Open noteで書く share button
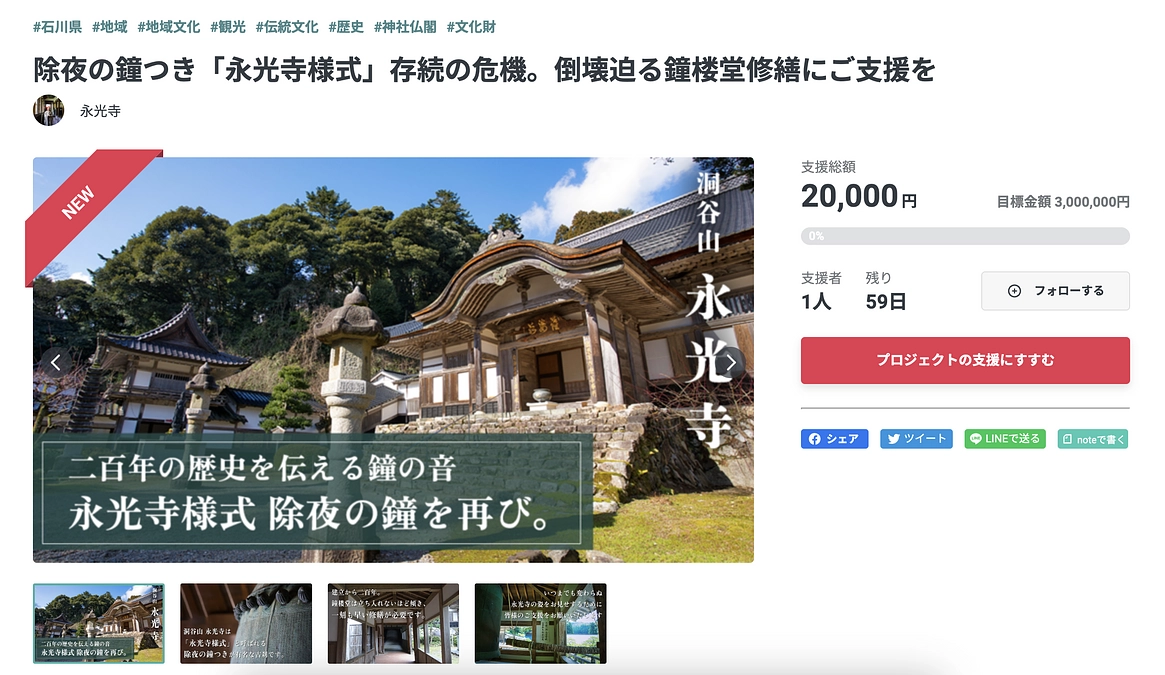Image resolution: width=1165 pixels, height=675 pixels. pyautogui.click(x=1093, y=439)
